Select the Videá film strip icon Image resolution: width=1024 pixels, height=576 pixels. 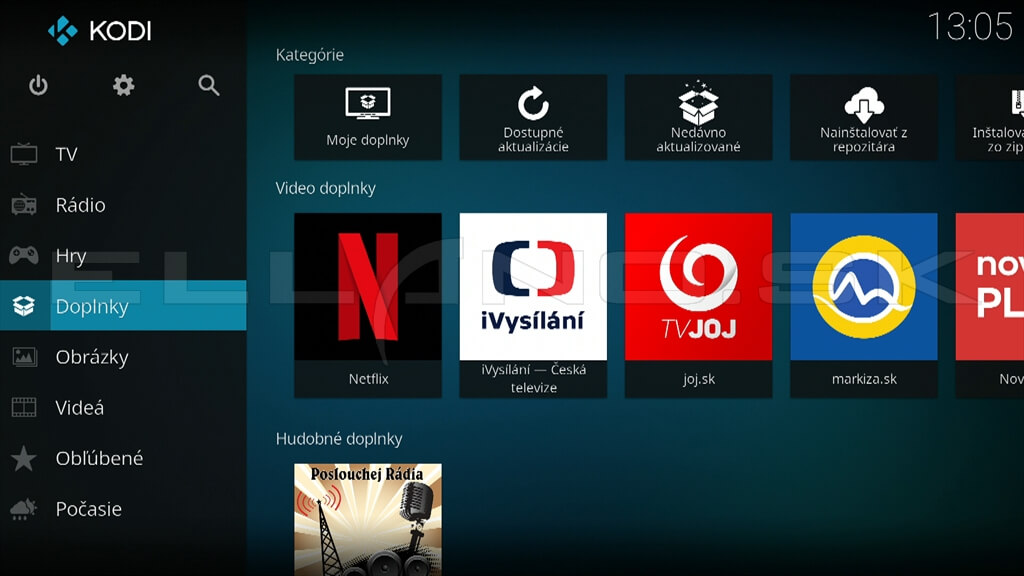click(x=24, y=407)
